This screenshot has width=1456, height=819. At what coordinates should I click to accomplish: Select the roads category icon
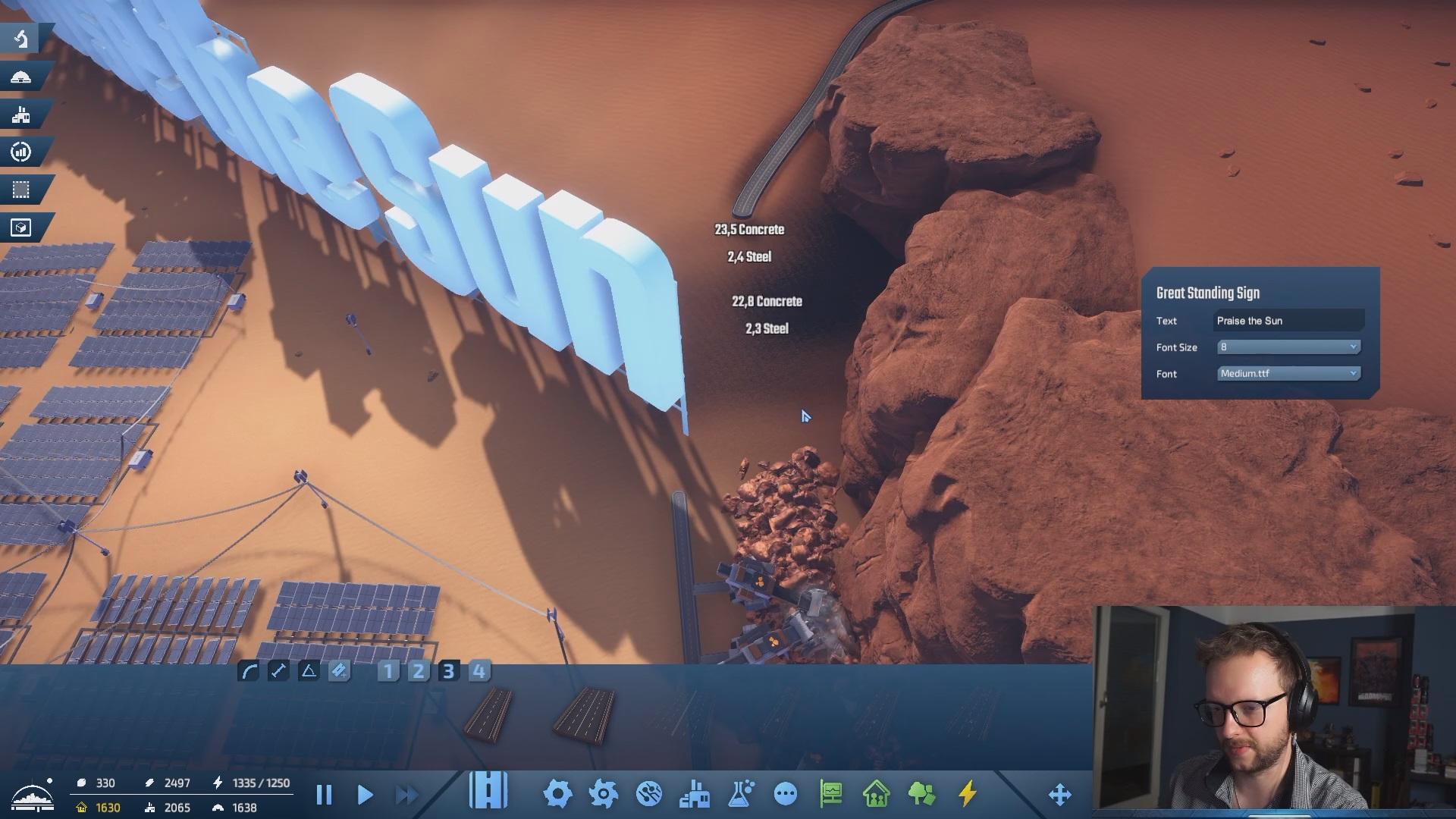[x=488, y=792]
